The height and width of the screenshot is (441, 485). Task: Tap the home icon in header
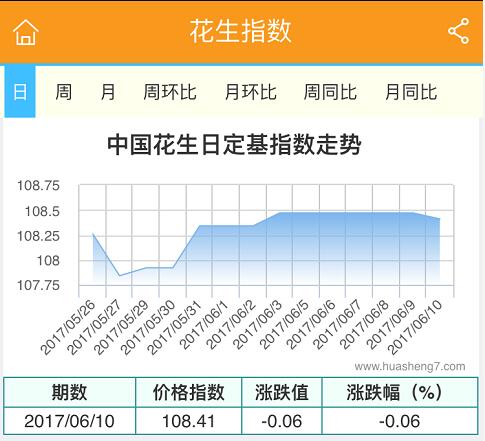[26, 32]
